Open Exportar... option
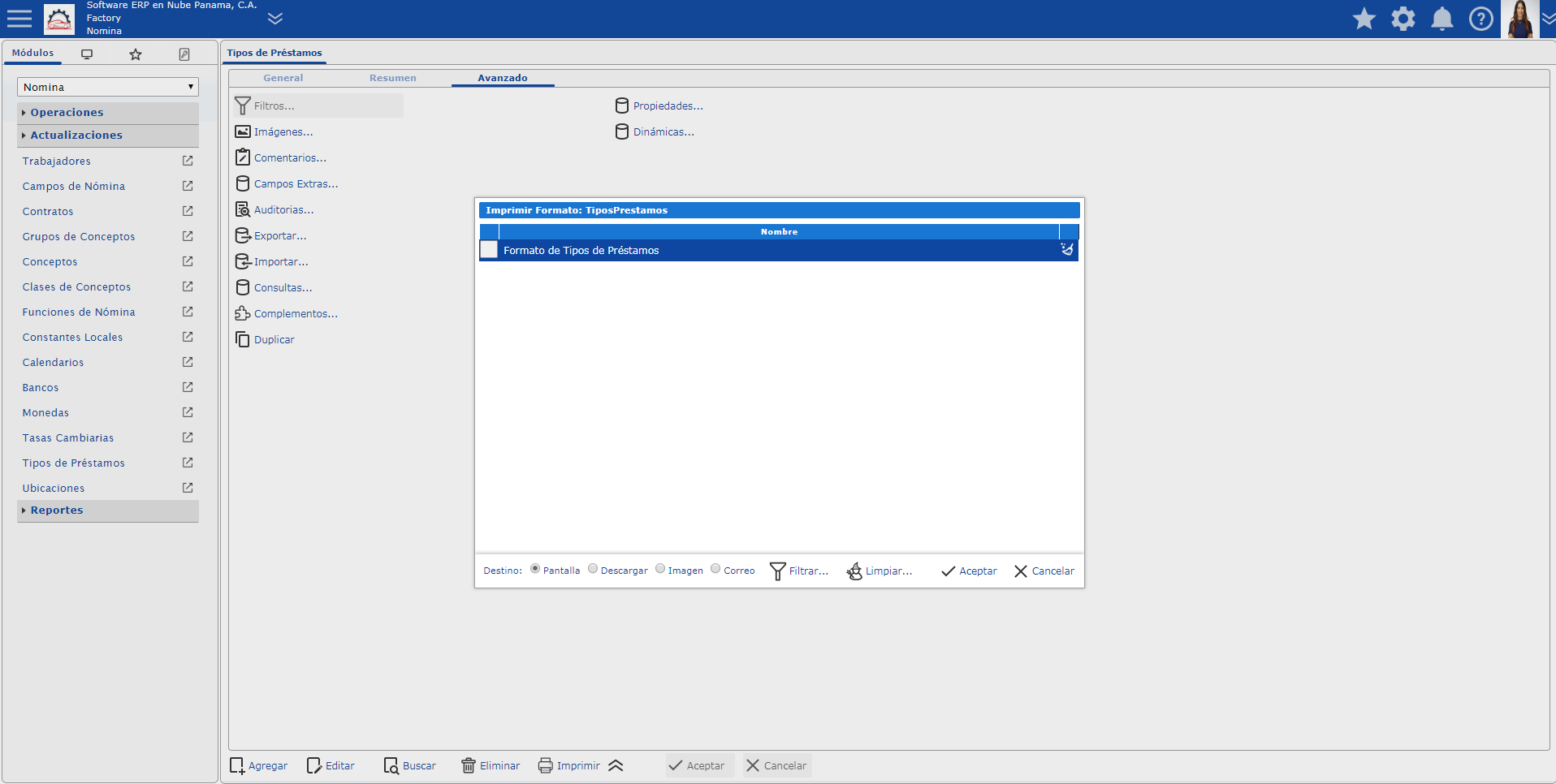The width and height of the screenshot is (1556, 784). tap(270, 235)
